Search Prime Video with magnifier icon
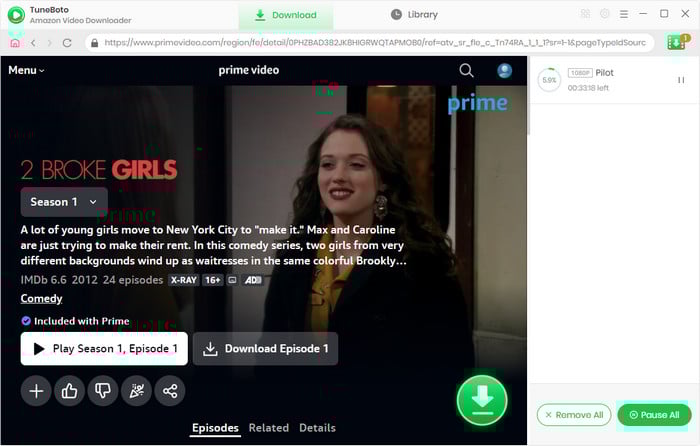 click(x=466, y=70)
